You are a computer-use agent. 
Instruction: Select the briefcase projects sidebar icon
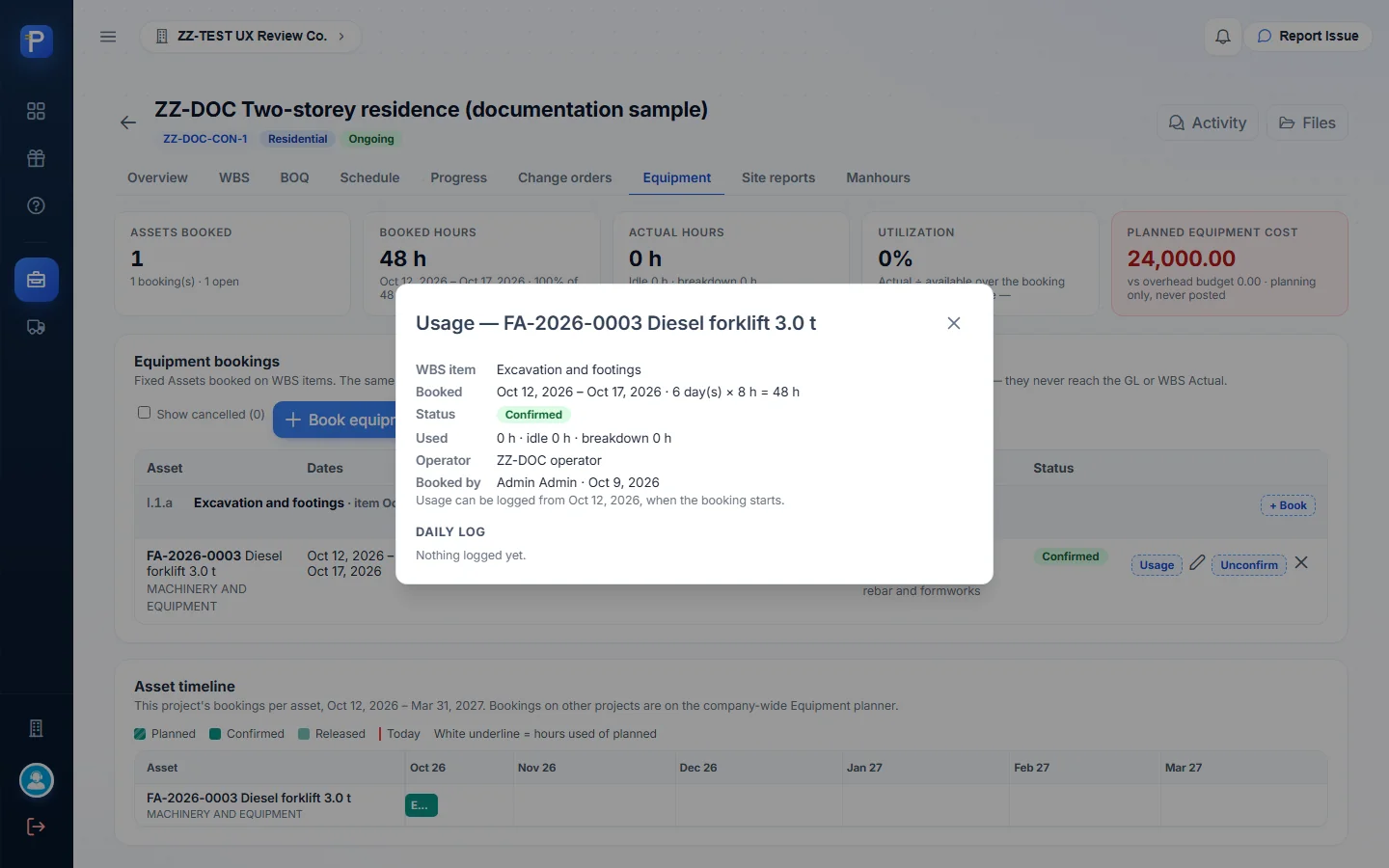(37, 280)
